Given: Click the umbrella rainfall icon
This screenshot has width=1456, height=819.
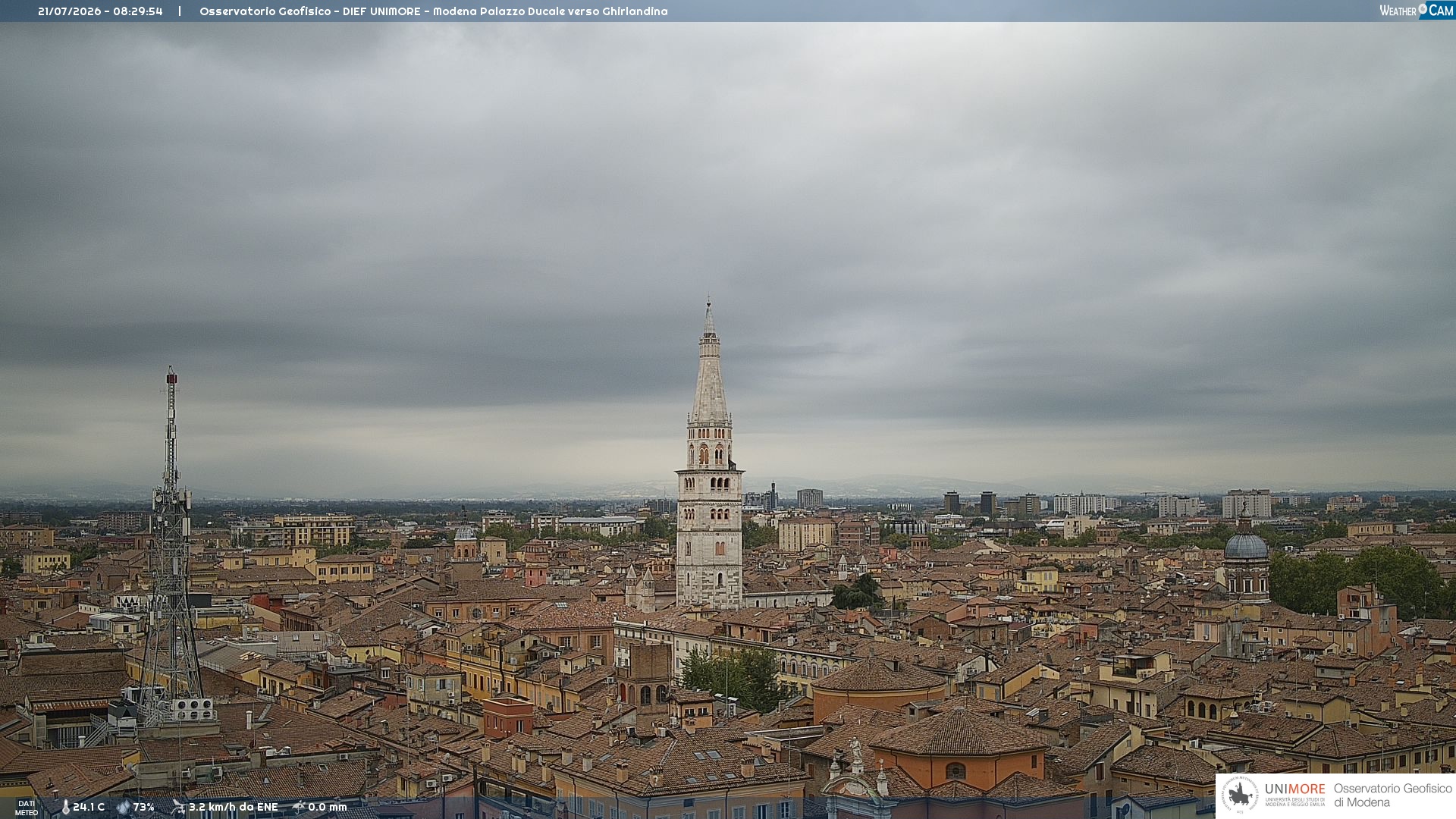Looking at the screenshot, I should point(299,807).
